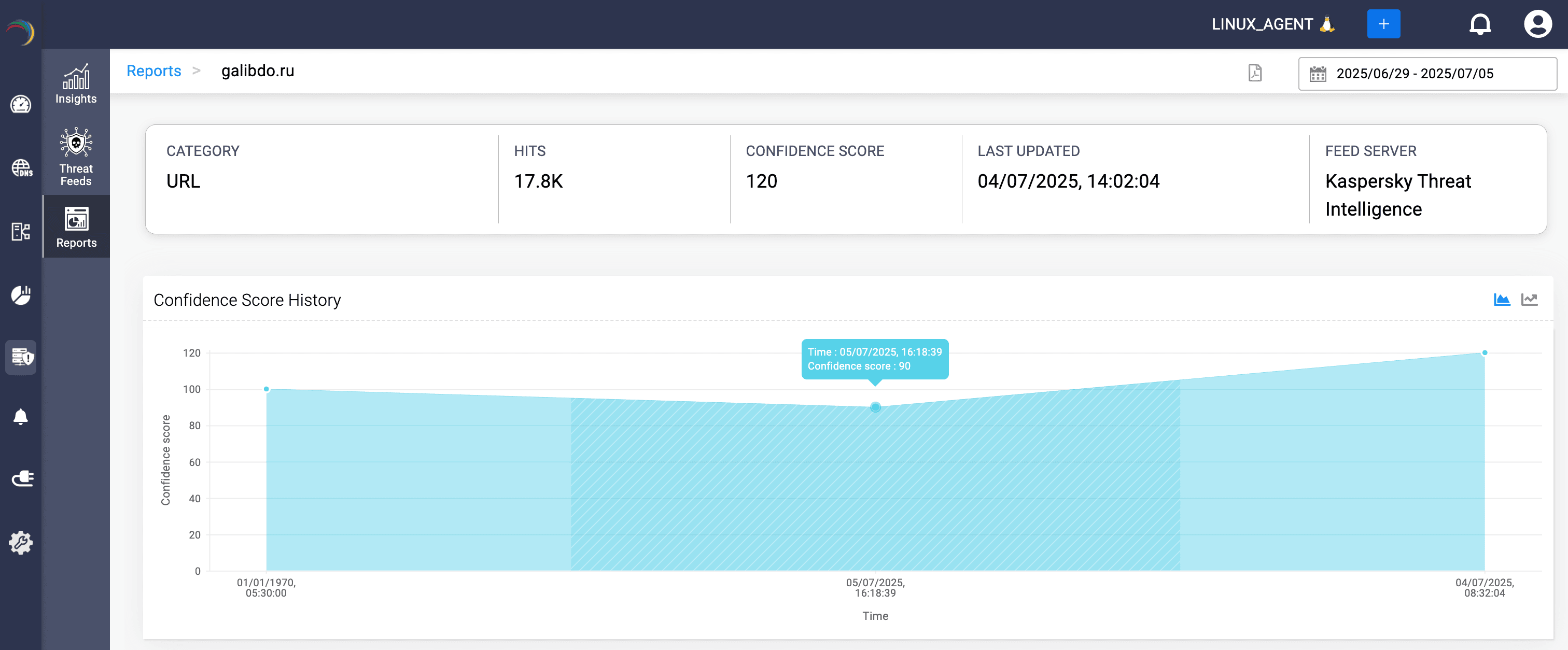The height and width of the screenshot is (650, 1568).
Task: Open the Threat Feeds tab
Action: (76, 157)
